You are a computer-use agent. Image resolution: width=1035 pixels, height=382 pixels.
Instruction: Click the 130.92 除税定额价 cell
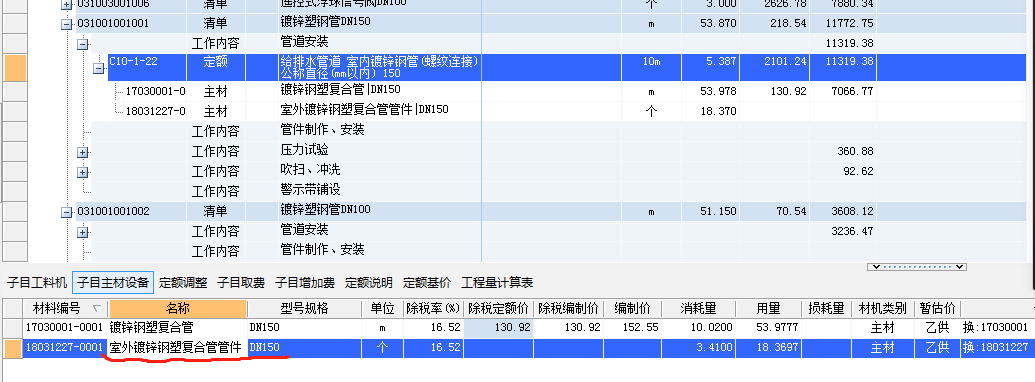point(498,327)
